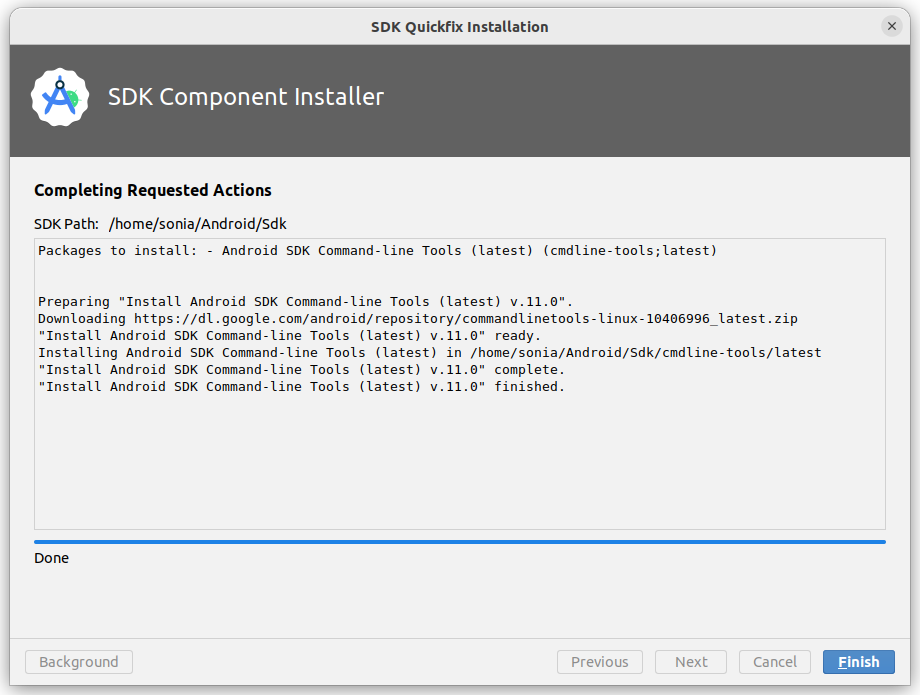Image resolution: width=920 pixels, height=695 pixels.
Task: Click the 'Completing Requested Actions' heading
Action: click(x=153, y=190)
